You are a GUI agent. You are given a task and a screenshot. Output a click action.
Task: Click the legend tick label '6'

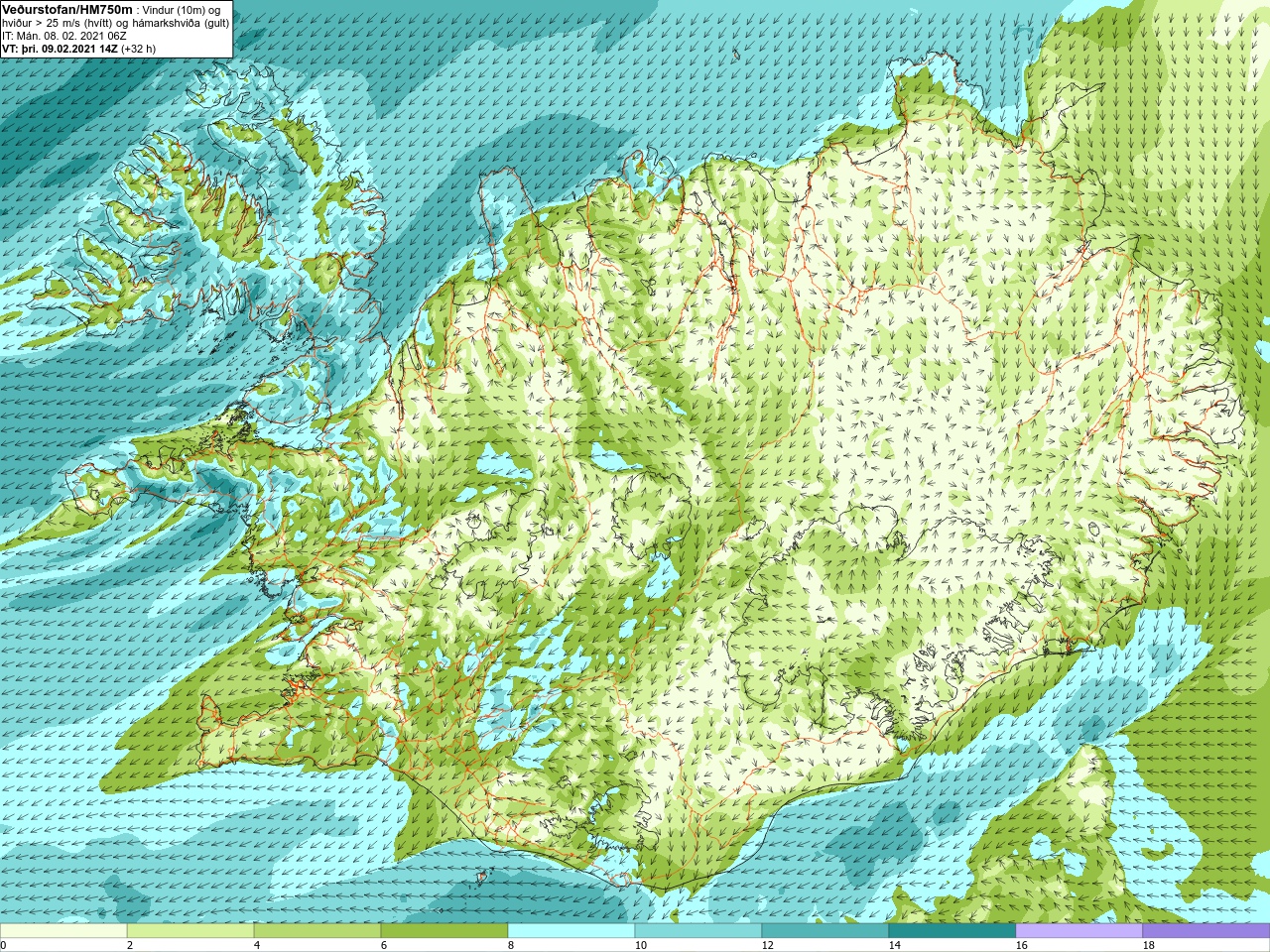pos(384,945)
